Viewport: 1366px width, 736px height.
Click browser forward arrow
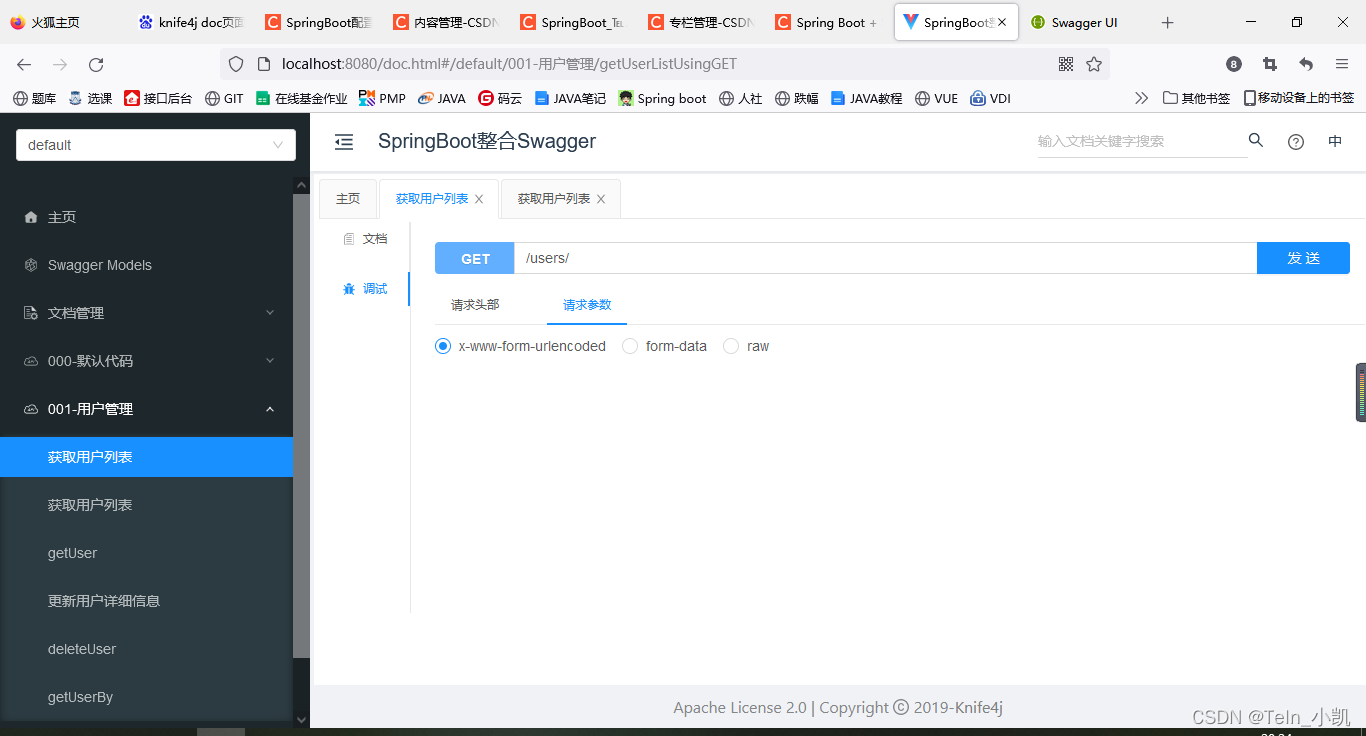[60, 64]
